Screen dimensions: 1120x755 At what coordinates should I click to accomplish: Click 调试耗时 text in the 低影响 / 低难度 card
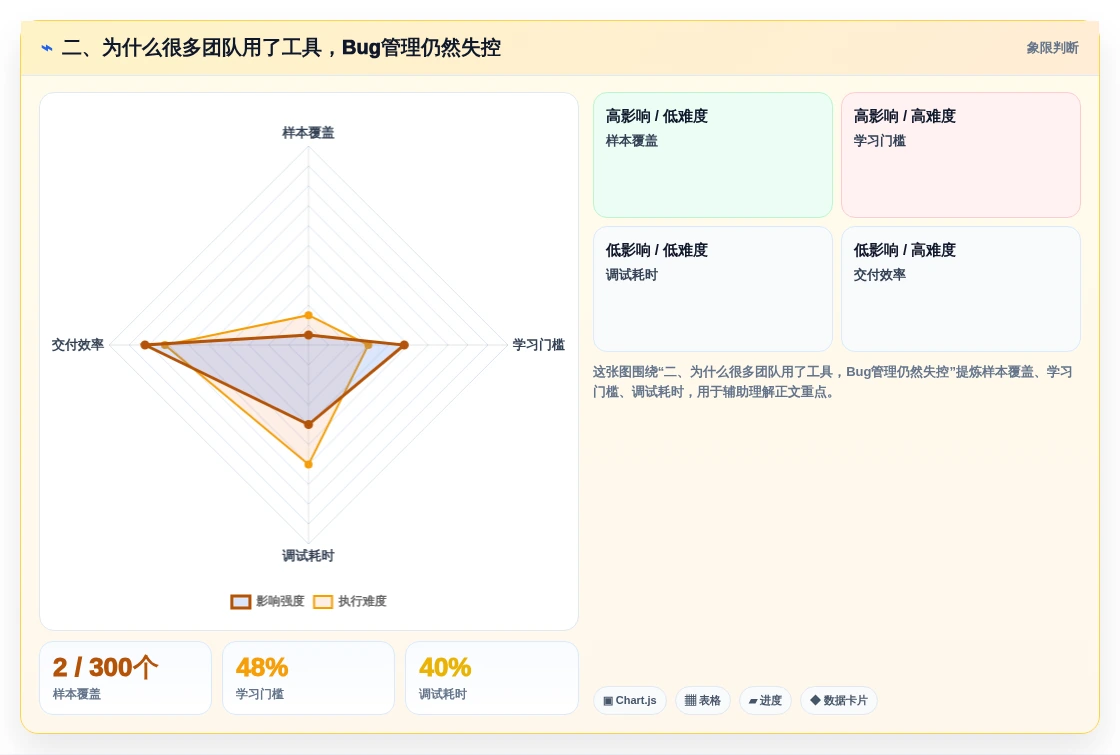tap(631, 275)
